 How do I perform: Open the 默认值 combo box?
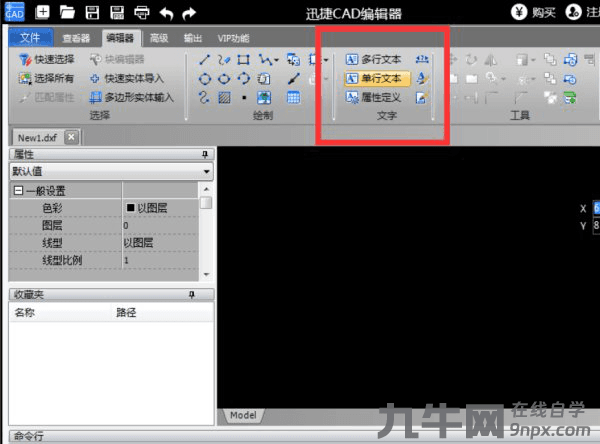[x=111, y=171]
